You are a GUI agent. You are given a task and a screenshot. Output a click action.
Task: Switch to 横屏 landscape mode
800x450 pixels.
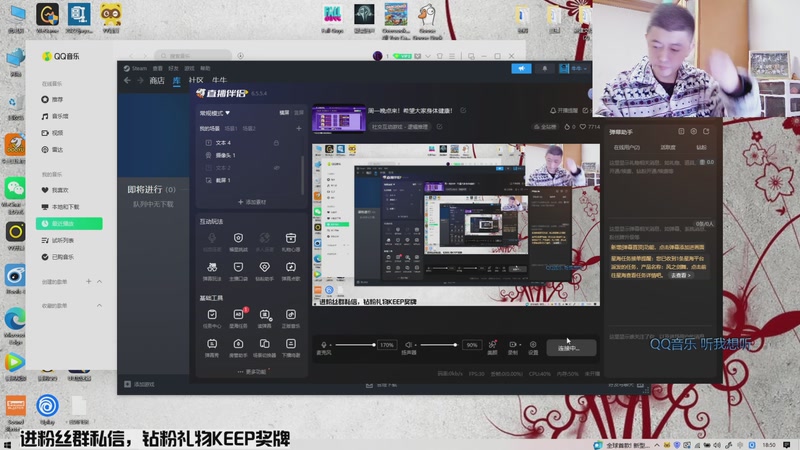284,113
